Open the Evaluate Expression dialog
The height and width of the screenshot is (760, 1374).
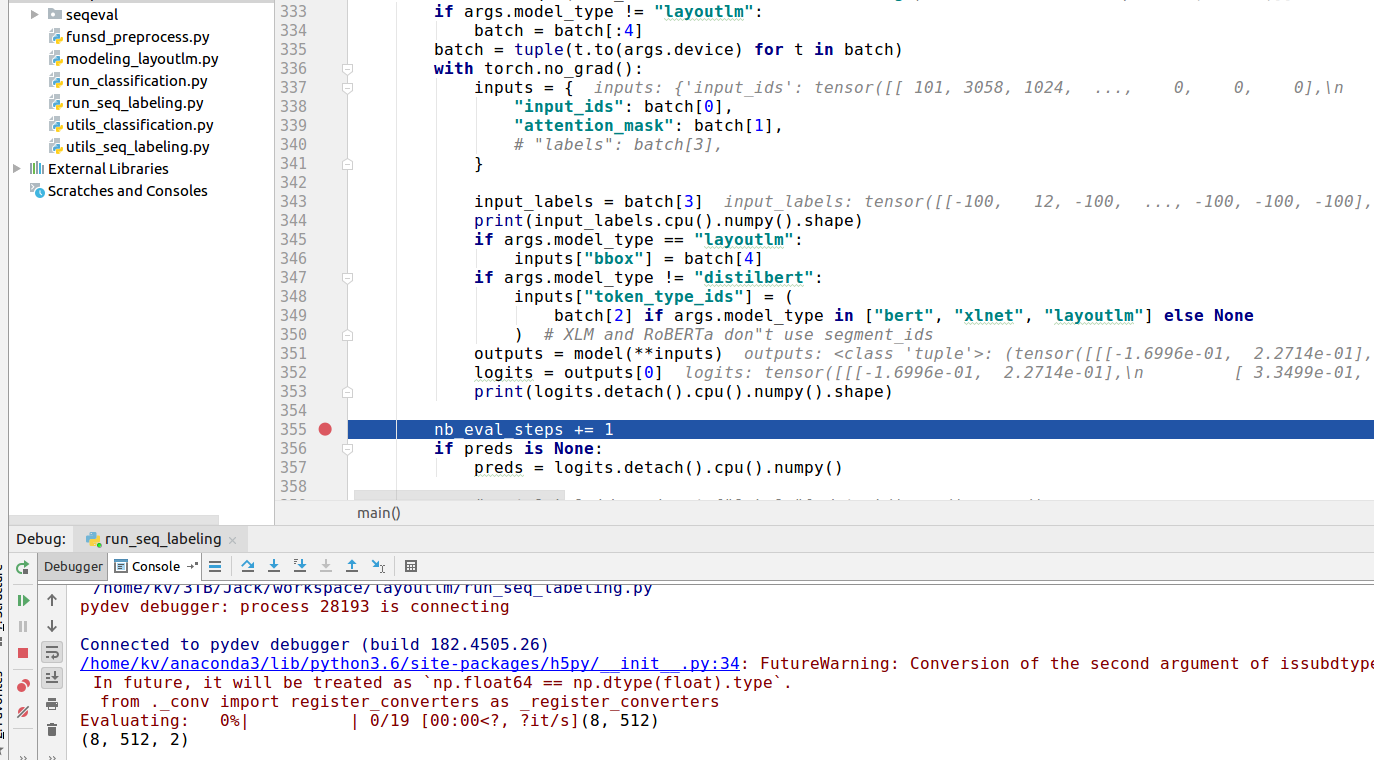pos(411,566)
